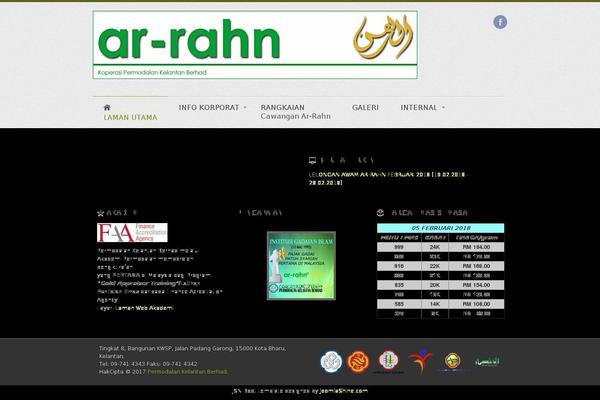Click the 24K karat cell

click(x=435, y=247)
